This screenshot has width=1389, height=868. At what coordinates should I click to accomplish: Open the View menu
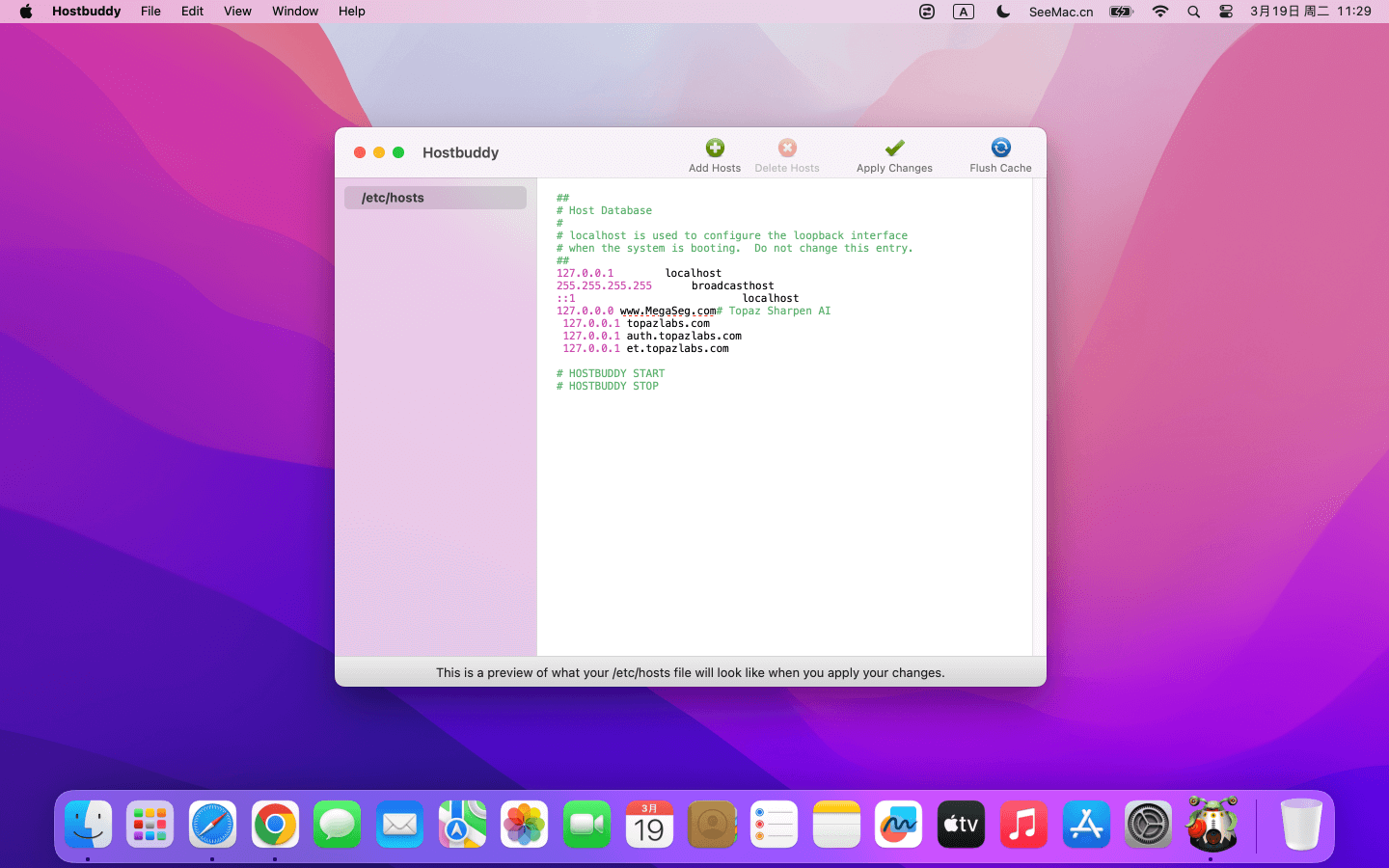[237, 12]
